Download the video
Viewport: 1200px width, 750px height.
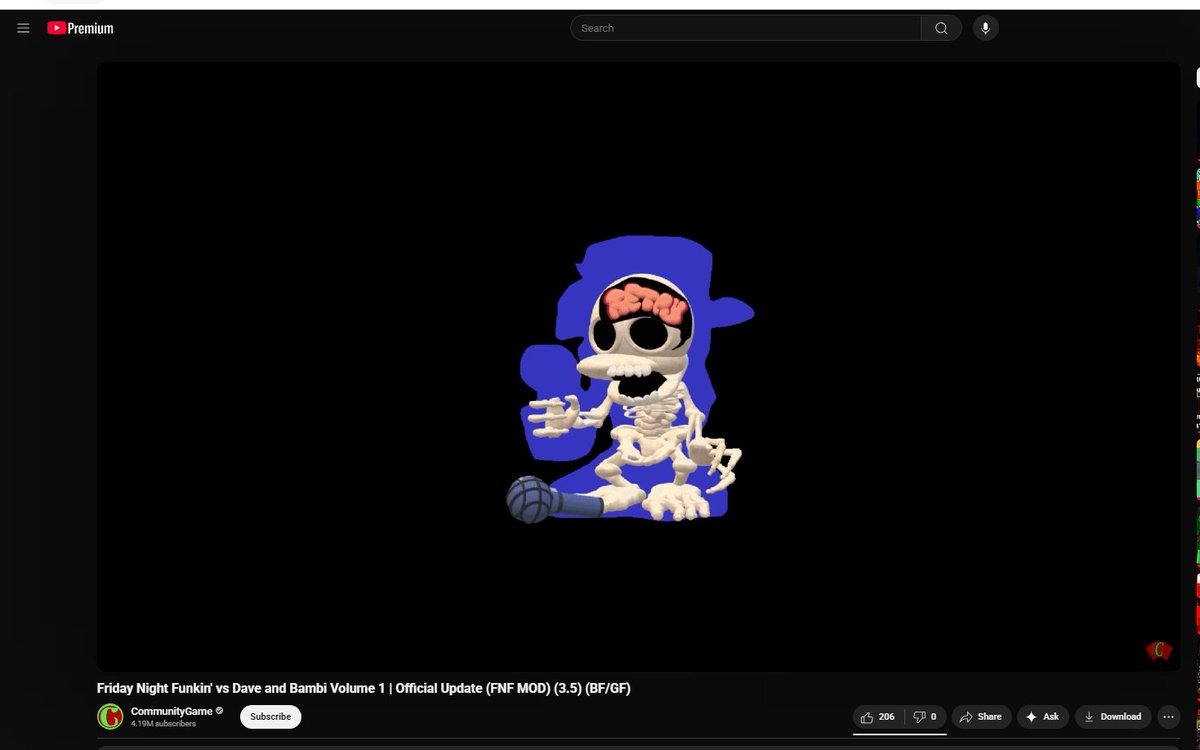(x=1113, y=717)
